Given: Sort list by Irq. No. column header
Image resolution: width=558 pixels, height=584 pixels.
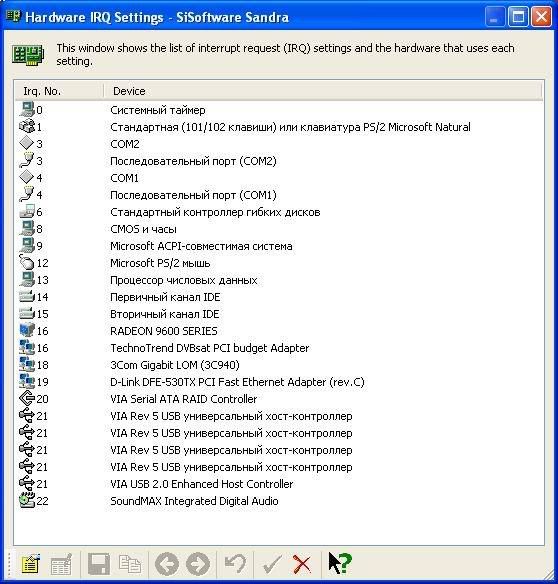Looking at the screenshot, I should pos(59,91).
